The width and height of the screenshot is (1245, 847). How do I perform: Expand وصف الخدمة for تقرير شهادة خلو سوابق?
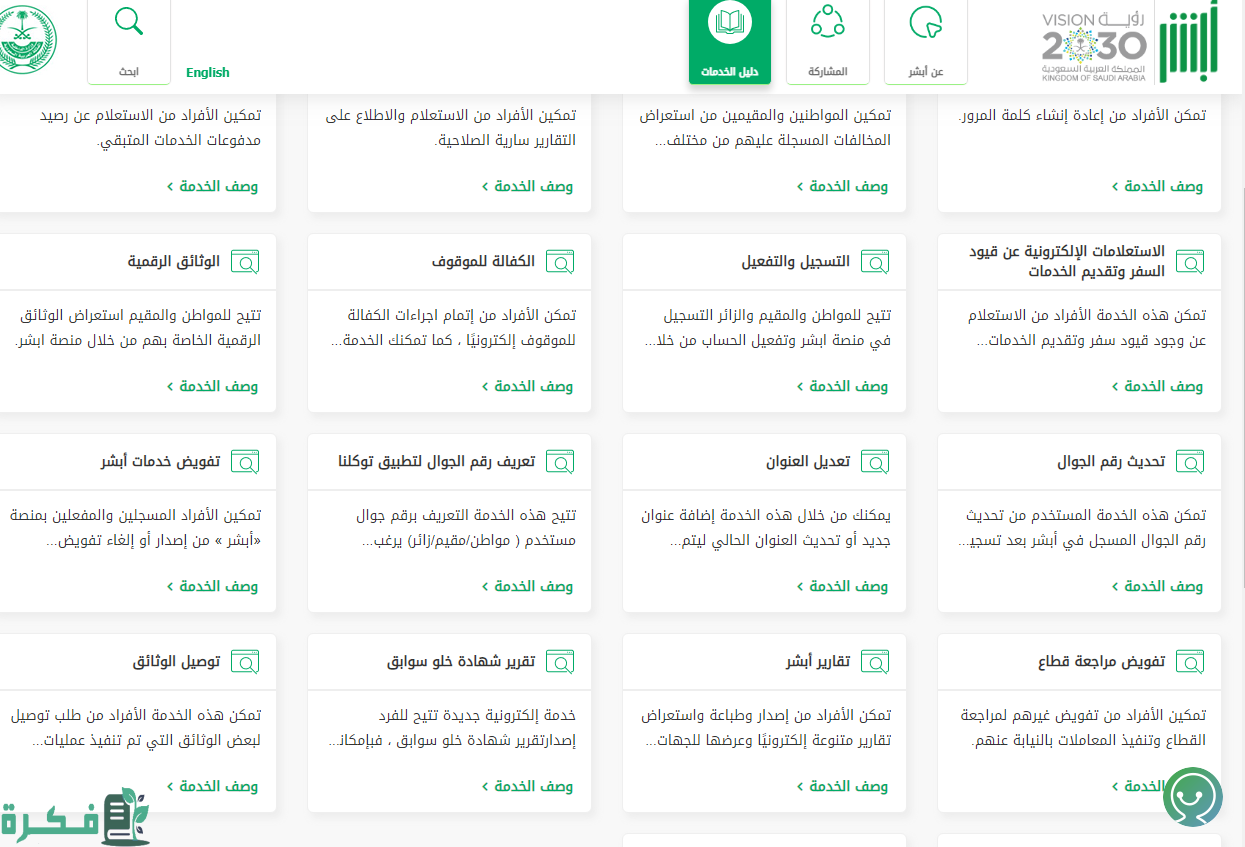[x=527, y=786]
